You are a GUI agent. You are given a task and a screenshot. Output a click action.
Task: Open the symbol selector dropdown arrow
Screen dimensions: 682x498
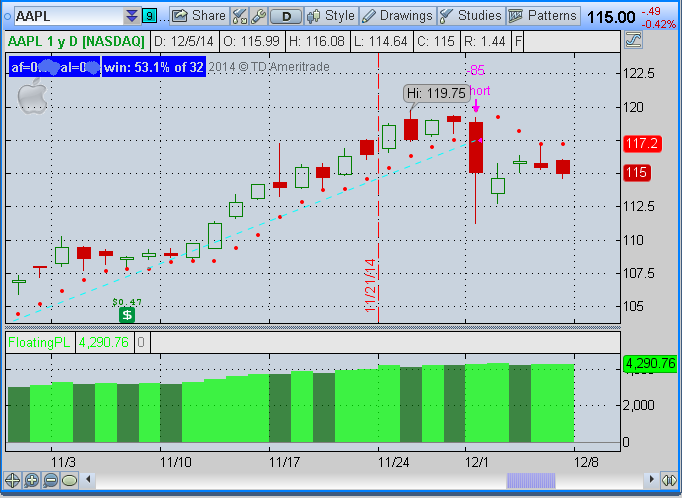pos(132,17)
